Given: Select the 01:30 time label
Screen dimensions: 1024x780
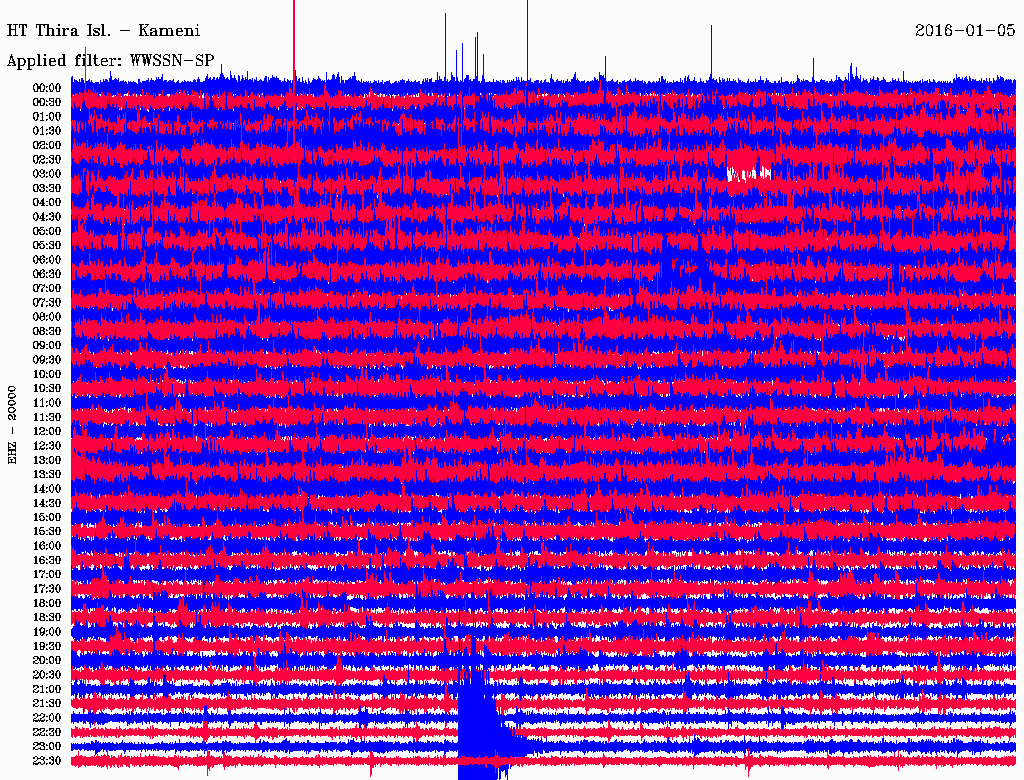Looking at the screenshot, I should coord(47,131).
